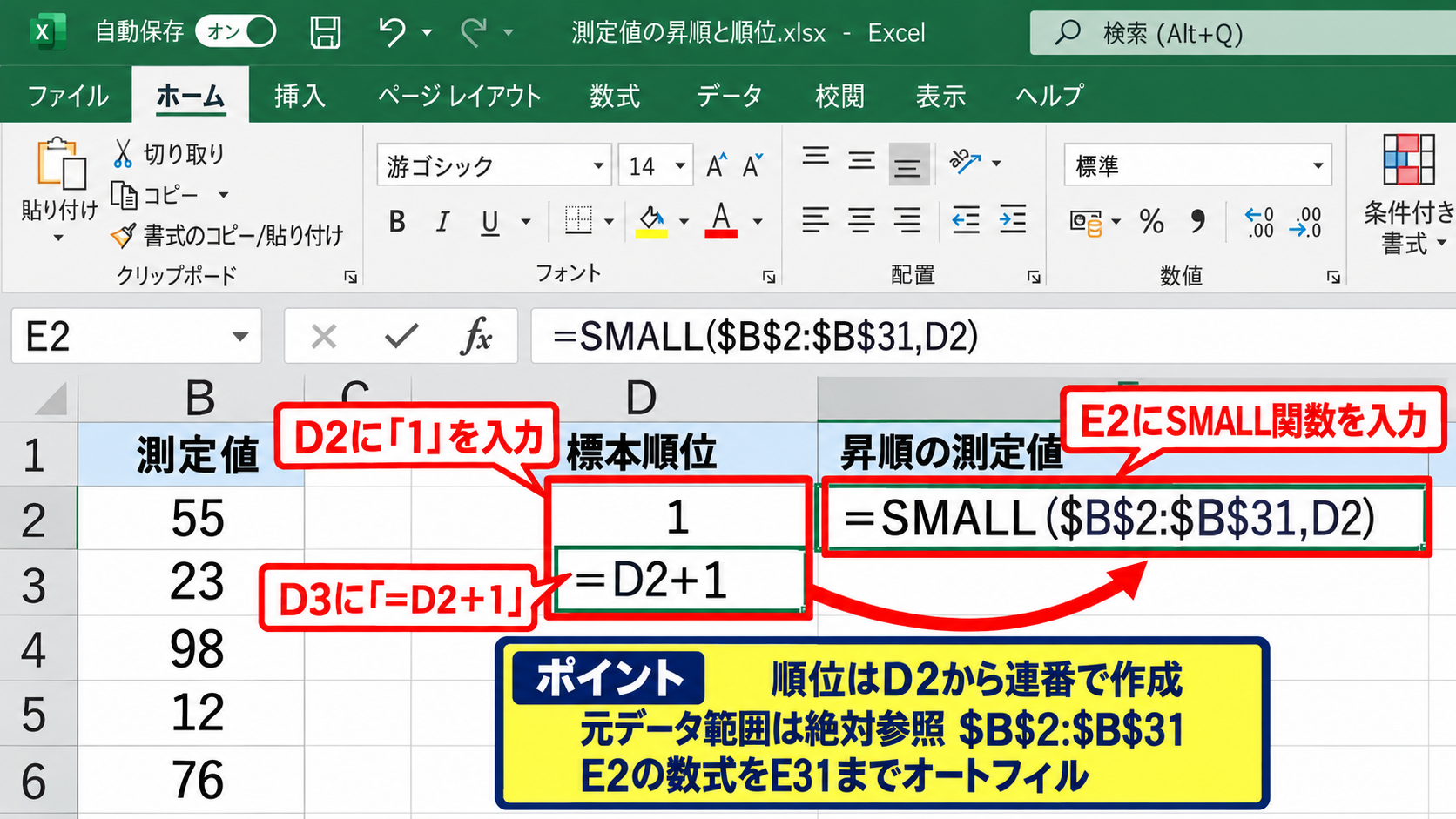Click the Copy (コピー) icon
1456x819 pixels.
point(124,195)
